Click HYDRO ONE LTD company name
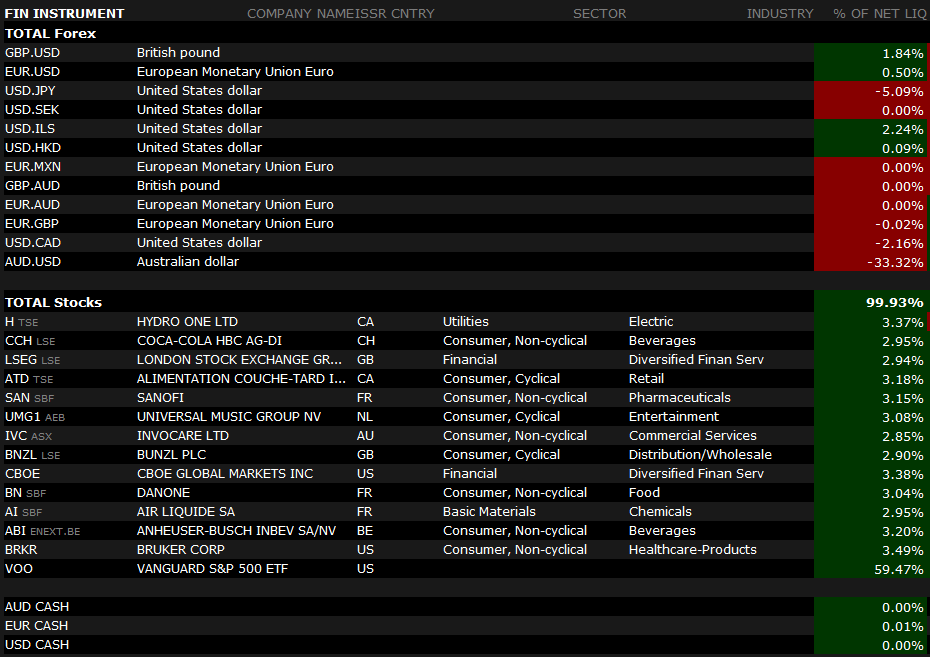This screenshot has height=657, width=930. [x=187, y=321]
